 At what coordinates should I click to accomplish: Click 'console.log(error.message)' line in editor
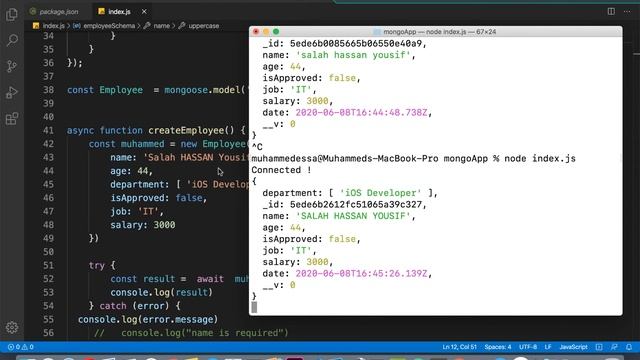tap(148, 319)
